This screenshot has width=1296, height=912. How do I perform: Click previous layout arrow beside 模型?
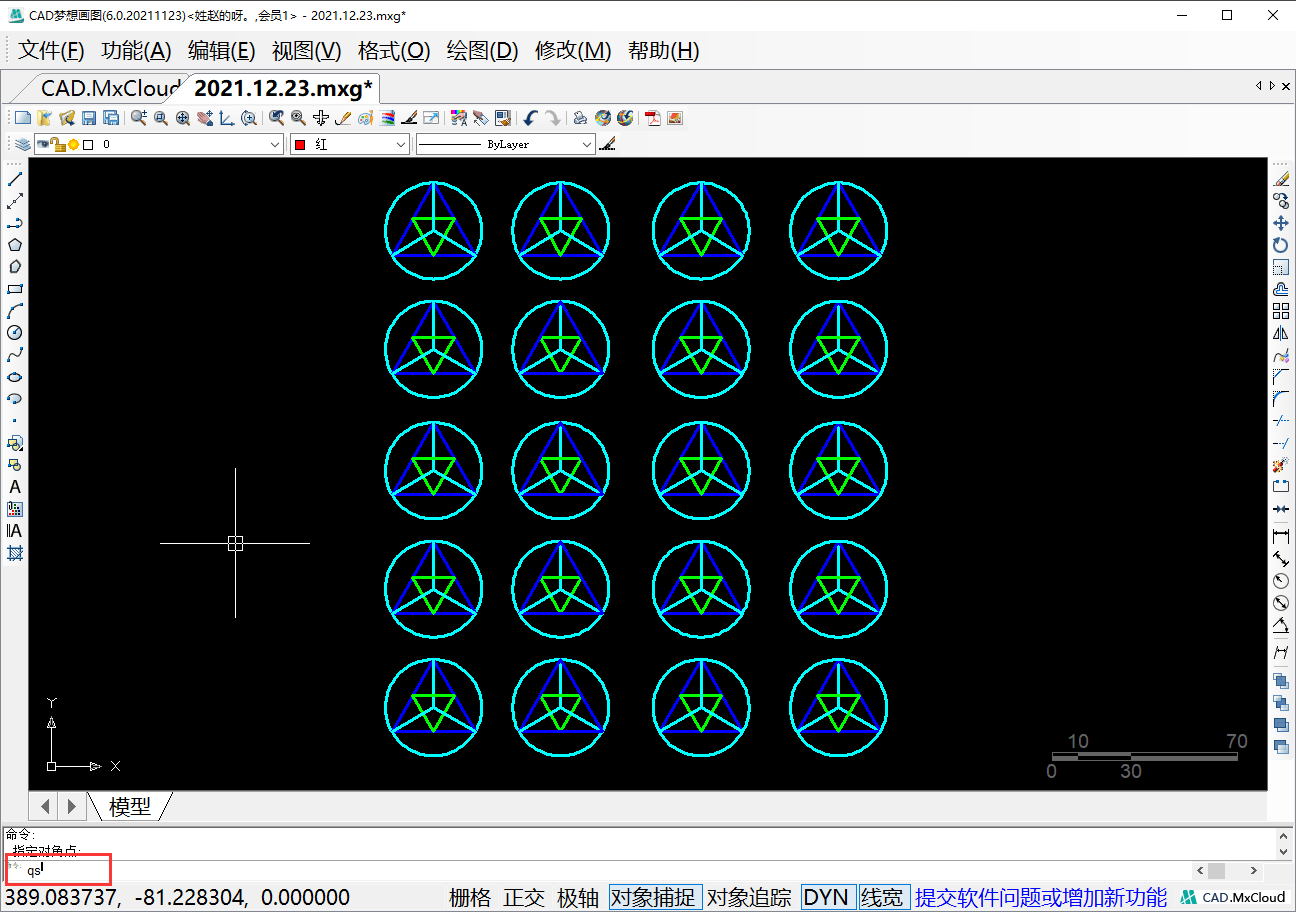tap(45, 806)
